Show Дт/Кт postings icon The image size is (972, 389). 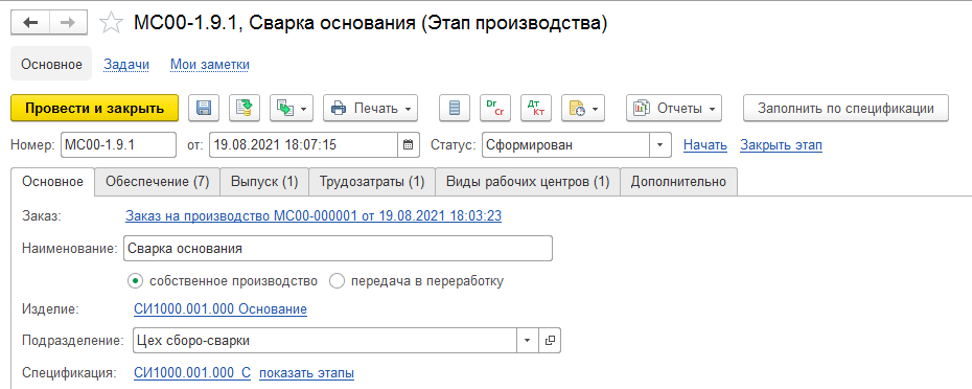click(x=536, y=108)
